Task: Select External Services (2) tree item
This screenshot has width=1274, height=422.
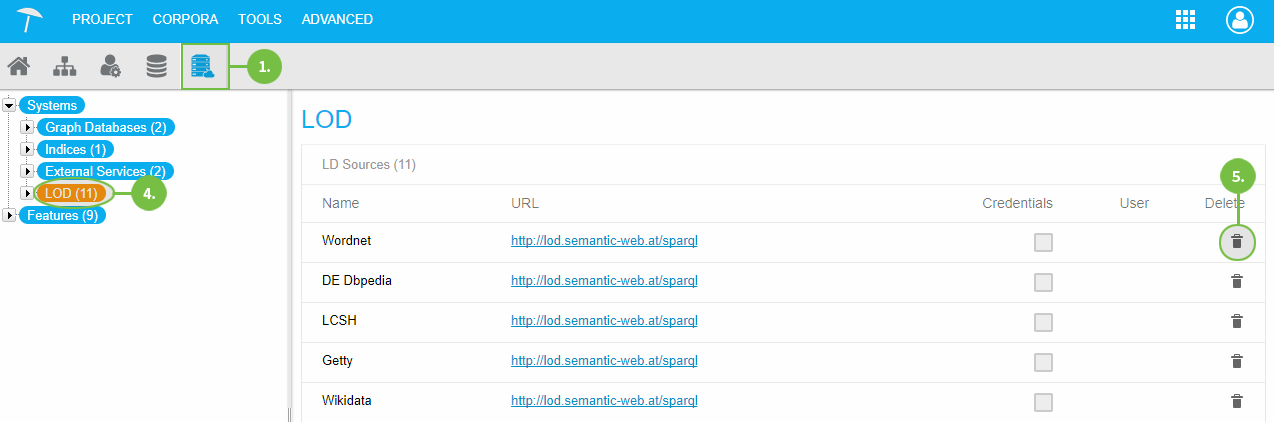Action: click(x=105, y=171)
